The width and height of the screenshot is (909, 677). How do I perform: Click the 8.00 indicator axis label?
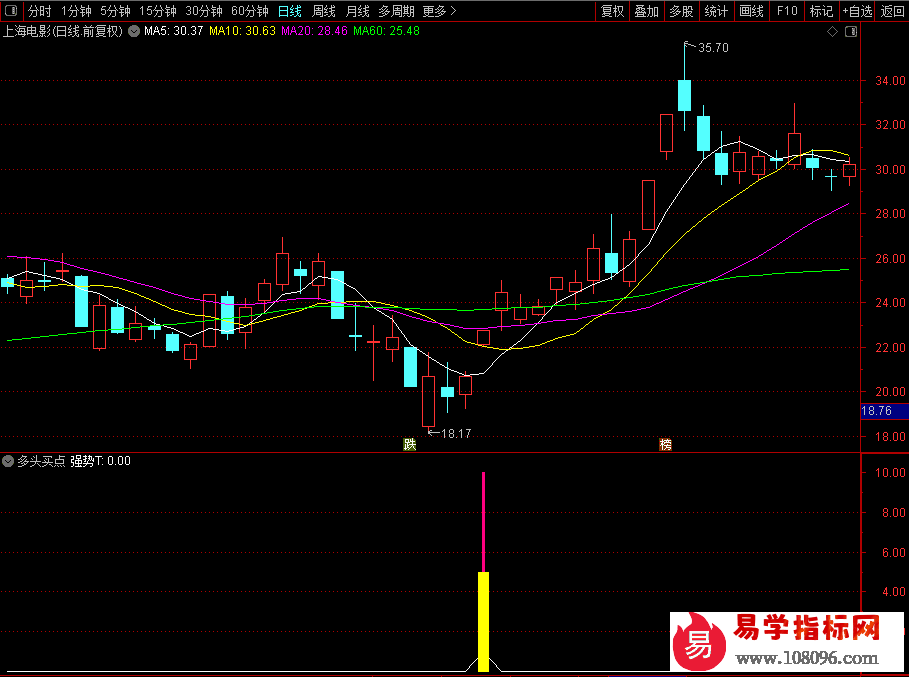(x=893, y=513)
